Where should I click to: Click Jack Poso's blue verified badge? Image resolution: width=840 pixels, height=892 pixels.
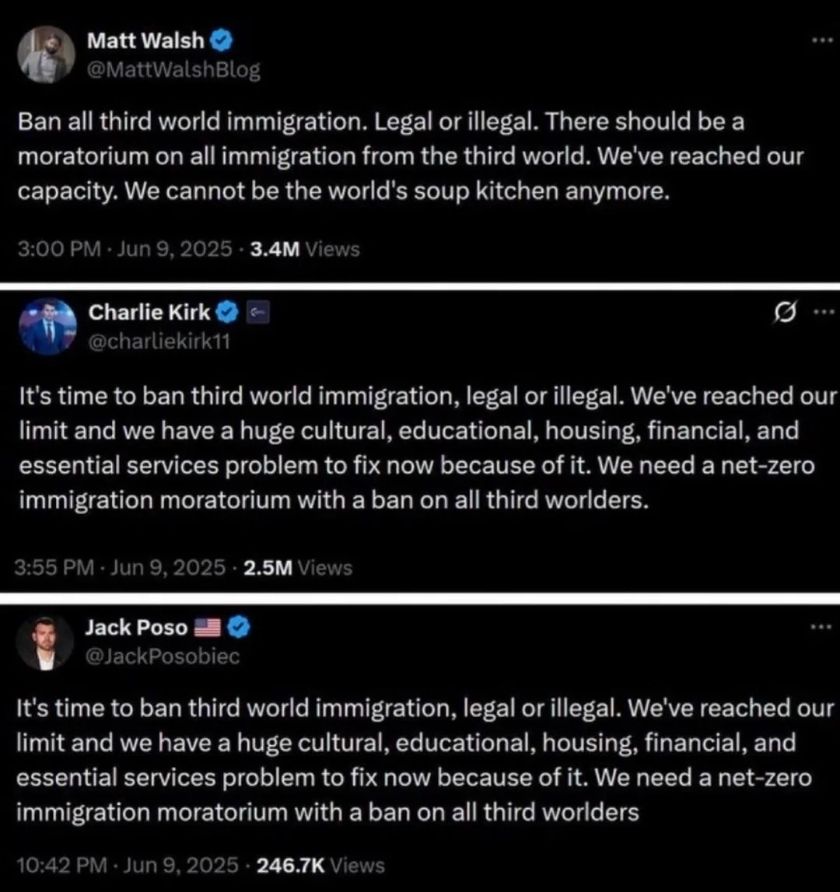240,628
